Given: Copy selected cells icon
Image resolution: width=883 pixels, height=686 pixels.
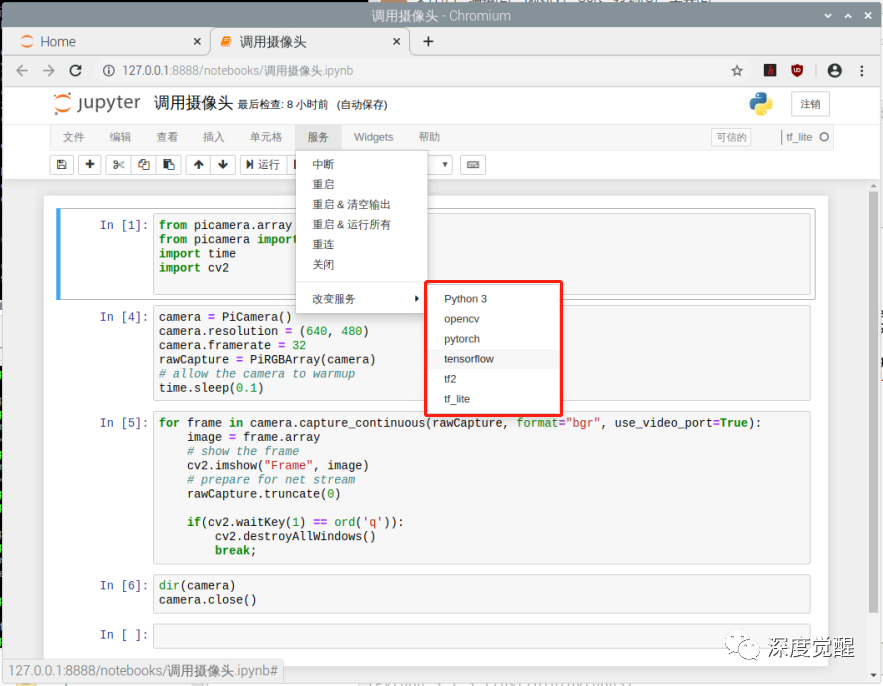Looking at the screenshot, I should [x=144, y=164].
